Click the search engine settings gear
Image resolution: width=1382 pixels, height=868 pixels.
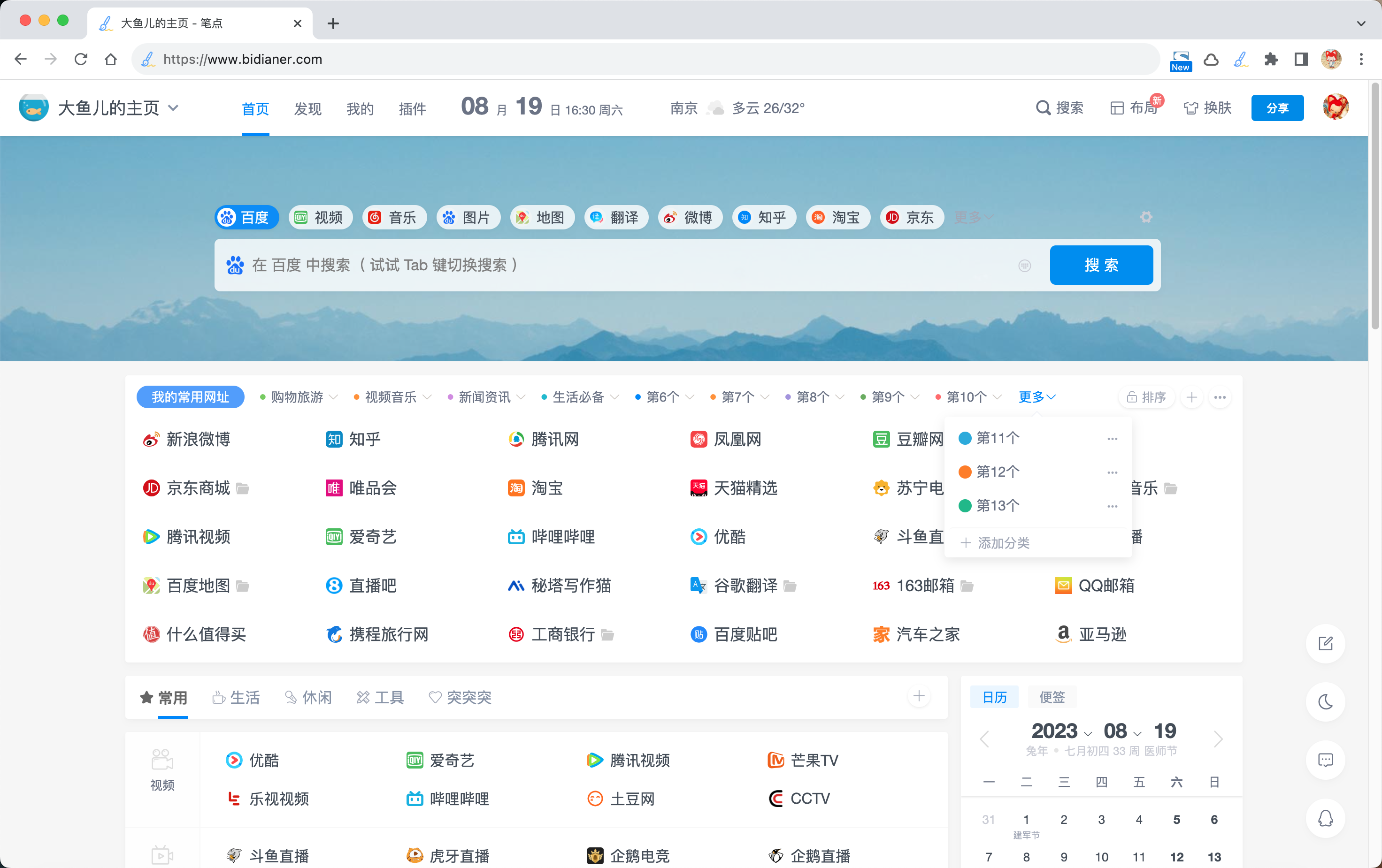1146,217
